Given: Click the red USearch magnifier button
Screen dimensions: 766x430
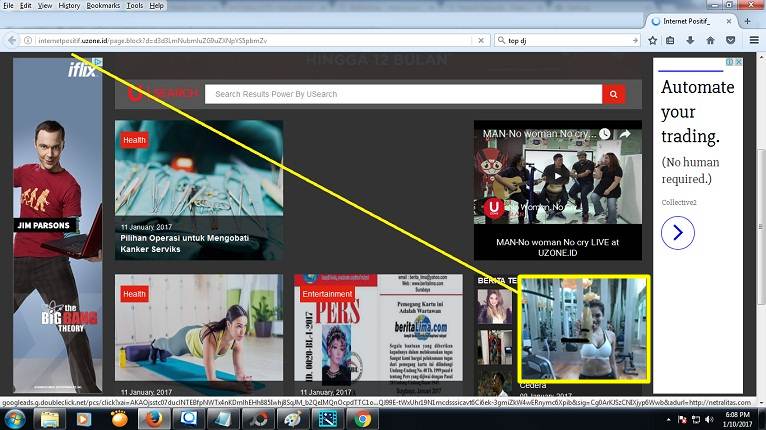Looking at the screenshot, I should tap(614, 94).
